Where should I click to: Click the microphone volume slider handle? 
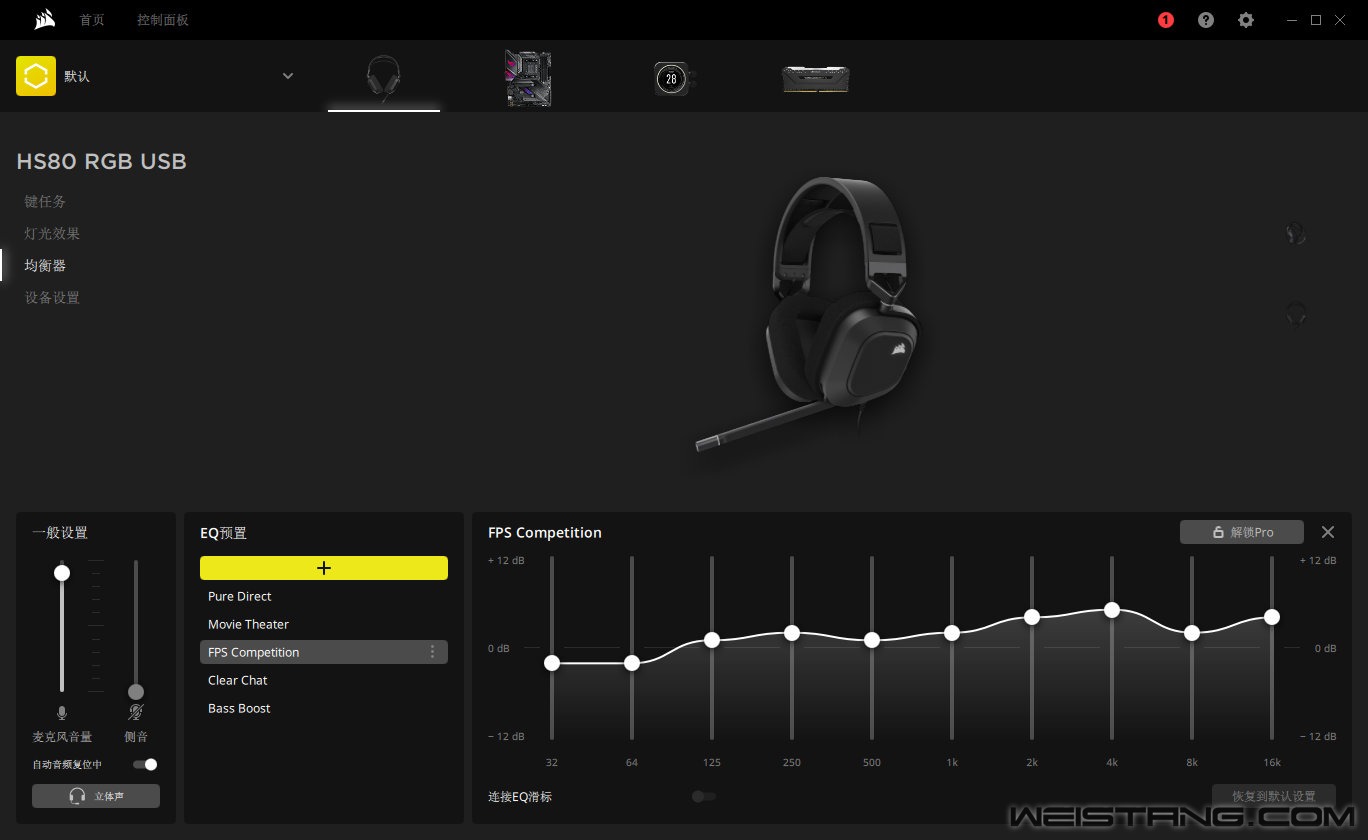coord(62,573)
